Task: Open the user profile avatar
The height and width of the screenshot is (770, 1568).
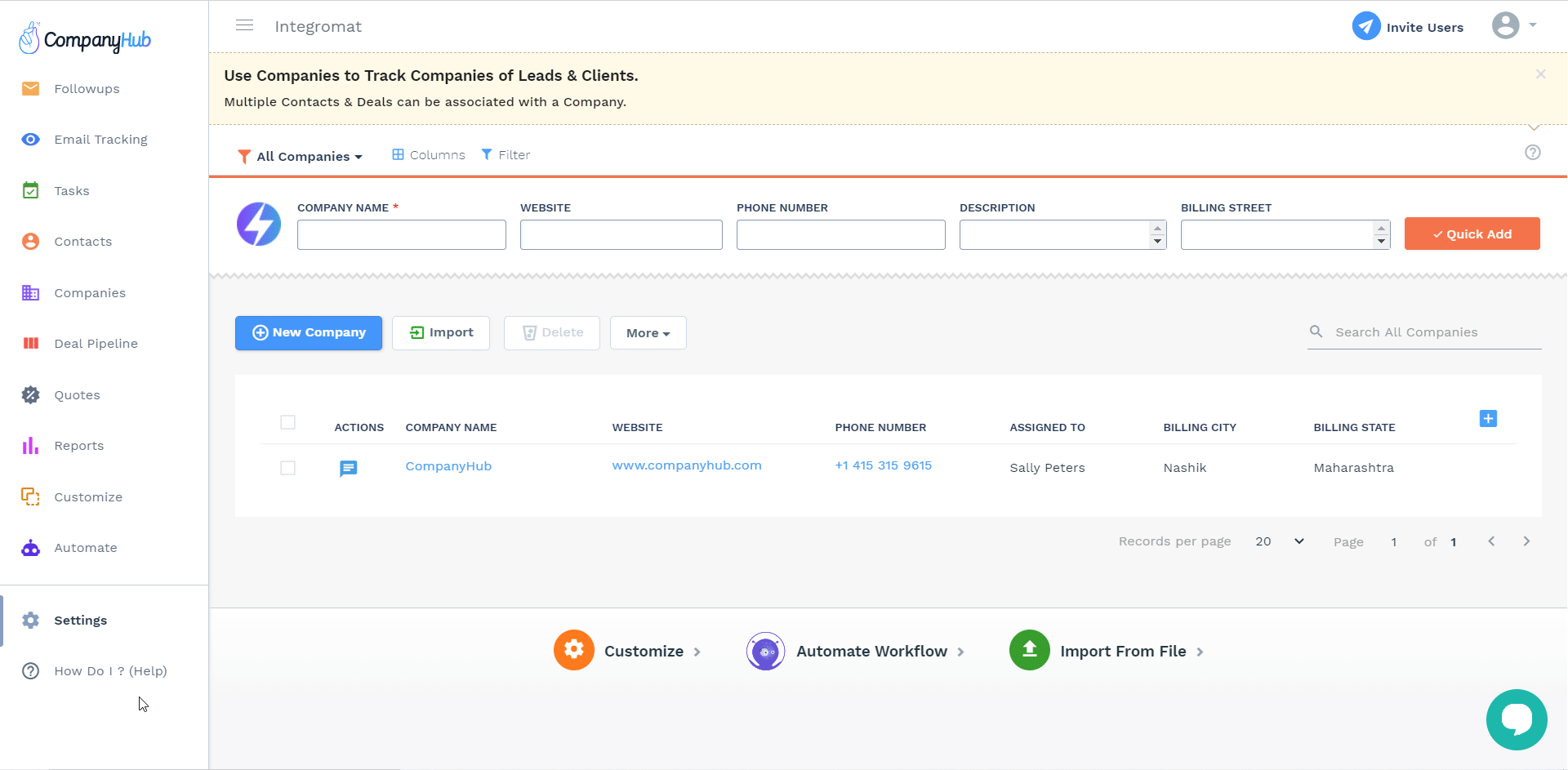Action: [1505, 25]
